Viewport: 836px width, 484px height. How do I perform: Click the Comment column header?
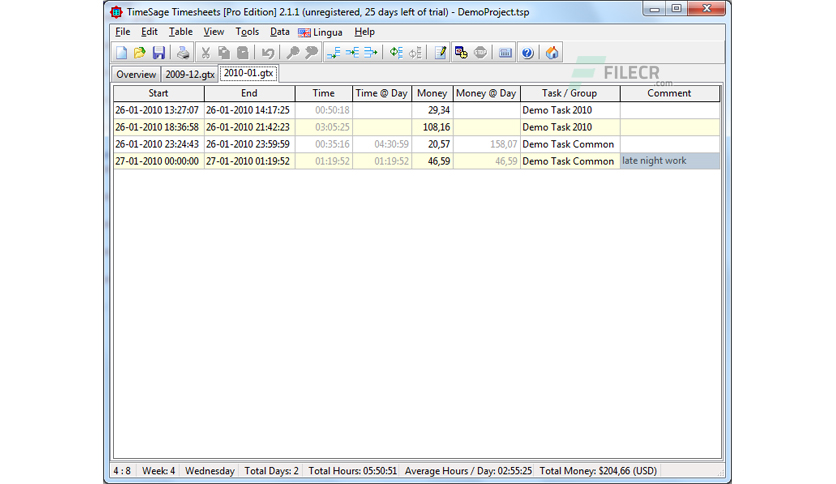click(669, 93)
